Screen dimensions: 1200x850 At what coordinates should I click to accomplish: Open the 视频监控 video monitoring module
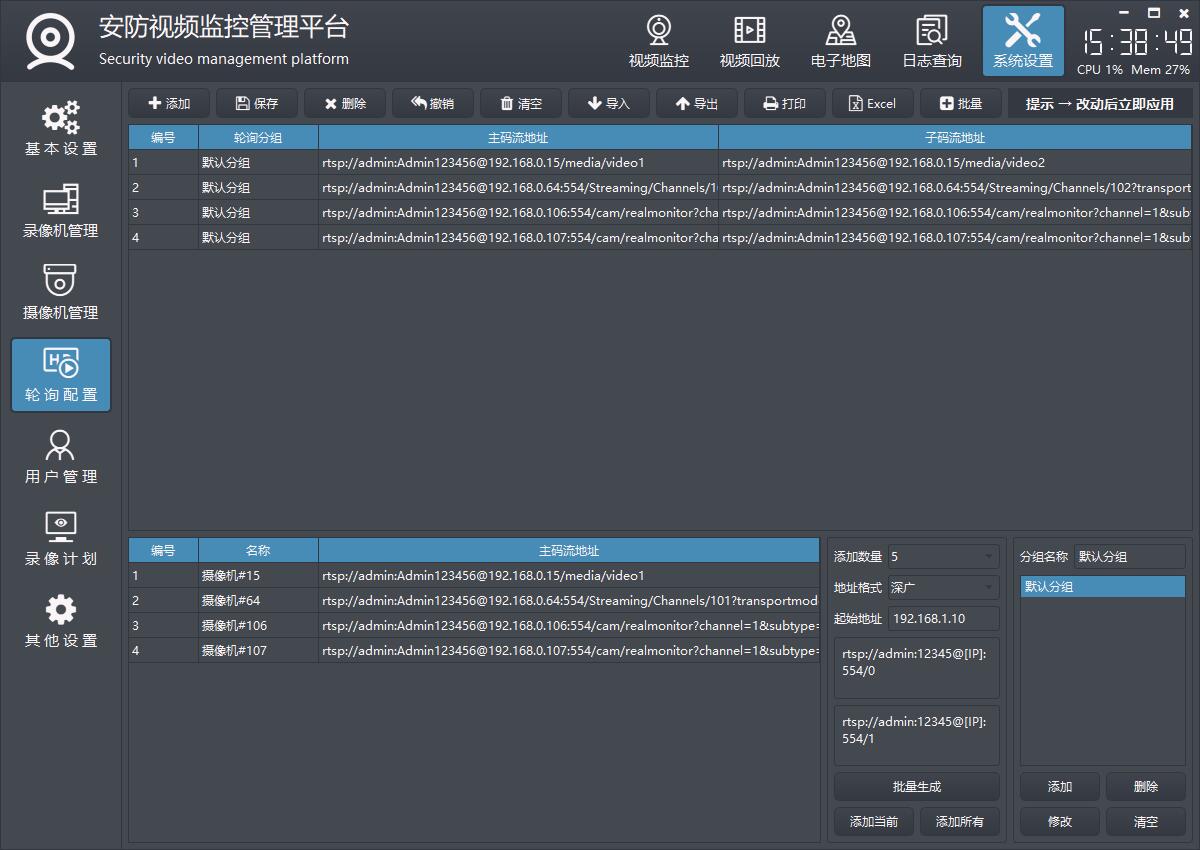click(x=658, y=42)
